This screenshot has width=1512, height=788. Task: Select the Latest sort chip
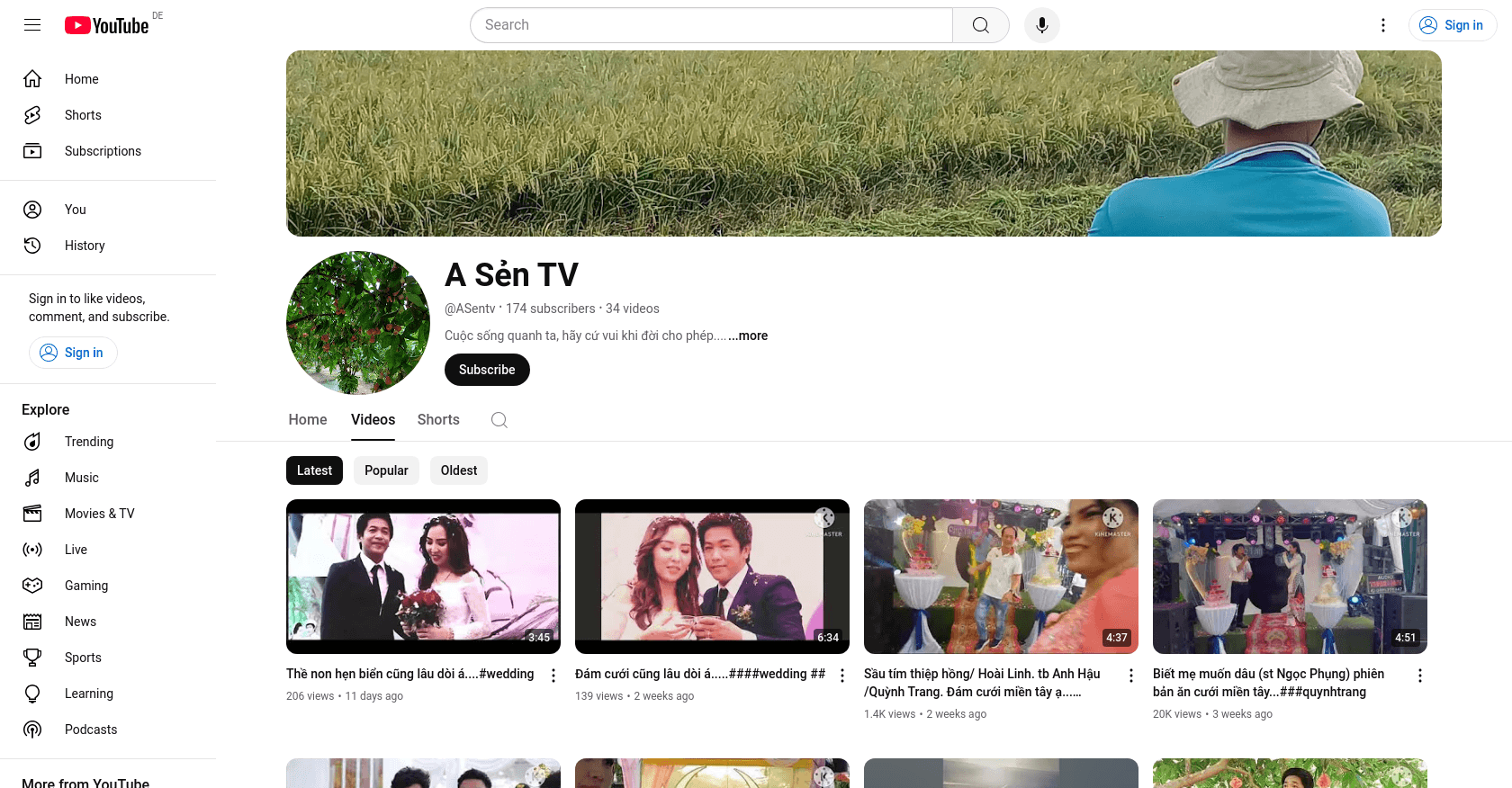(314, 470)
